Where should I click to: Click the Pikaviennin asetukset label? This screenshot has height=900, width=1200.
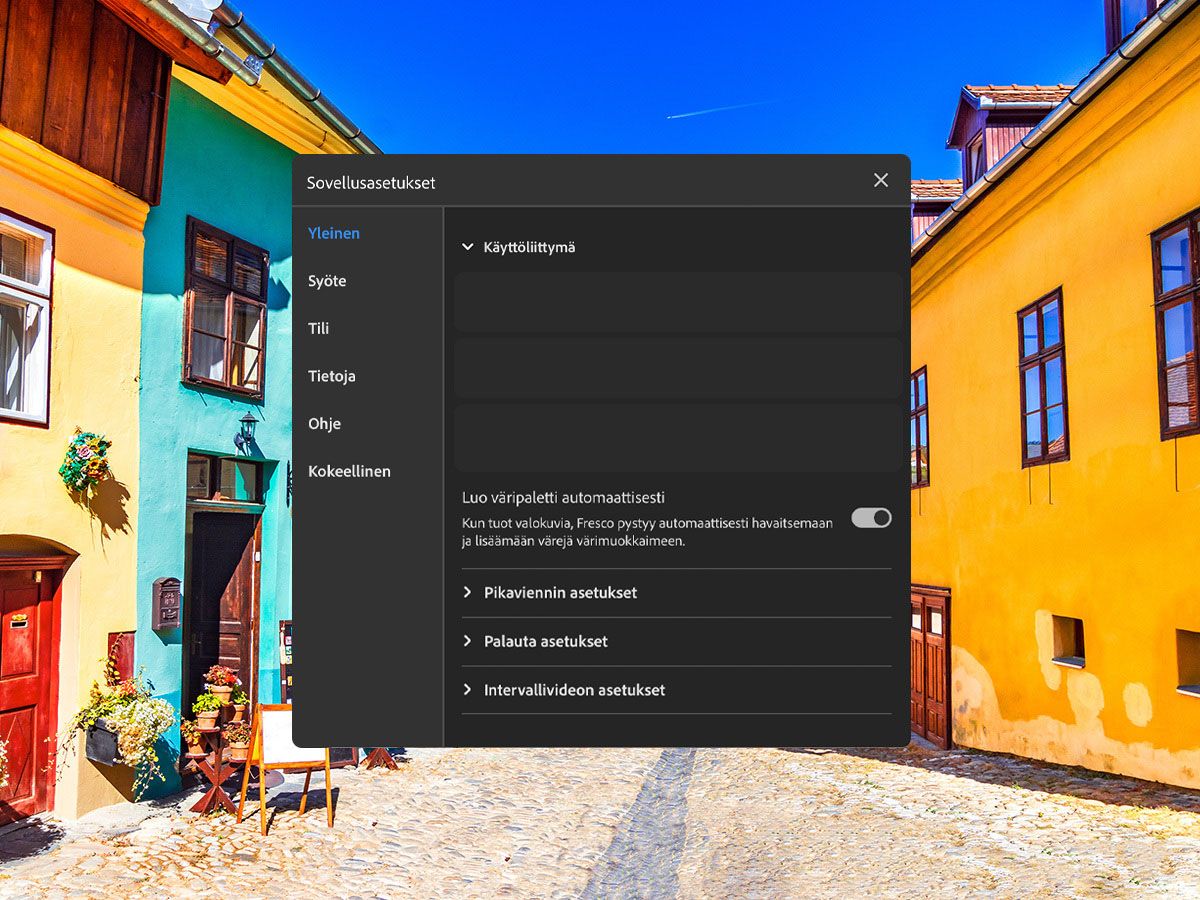(560, 592)
